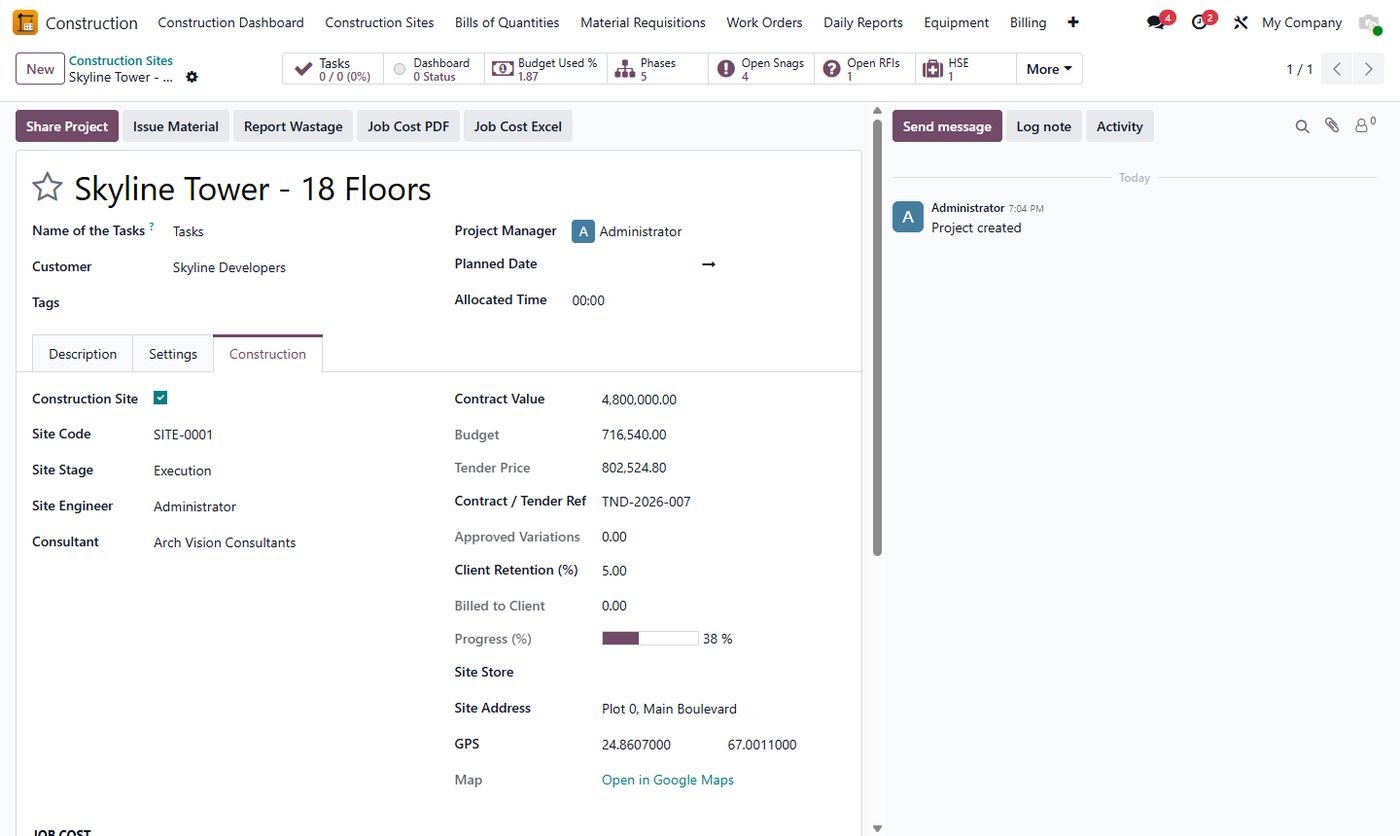Expand the More stat buttons dropdown
The image size is (1400, 836).
pyautogui.click(x=1049, y=69)
